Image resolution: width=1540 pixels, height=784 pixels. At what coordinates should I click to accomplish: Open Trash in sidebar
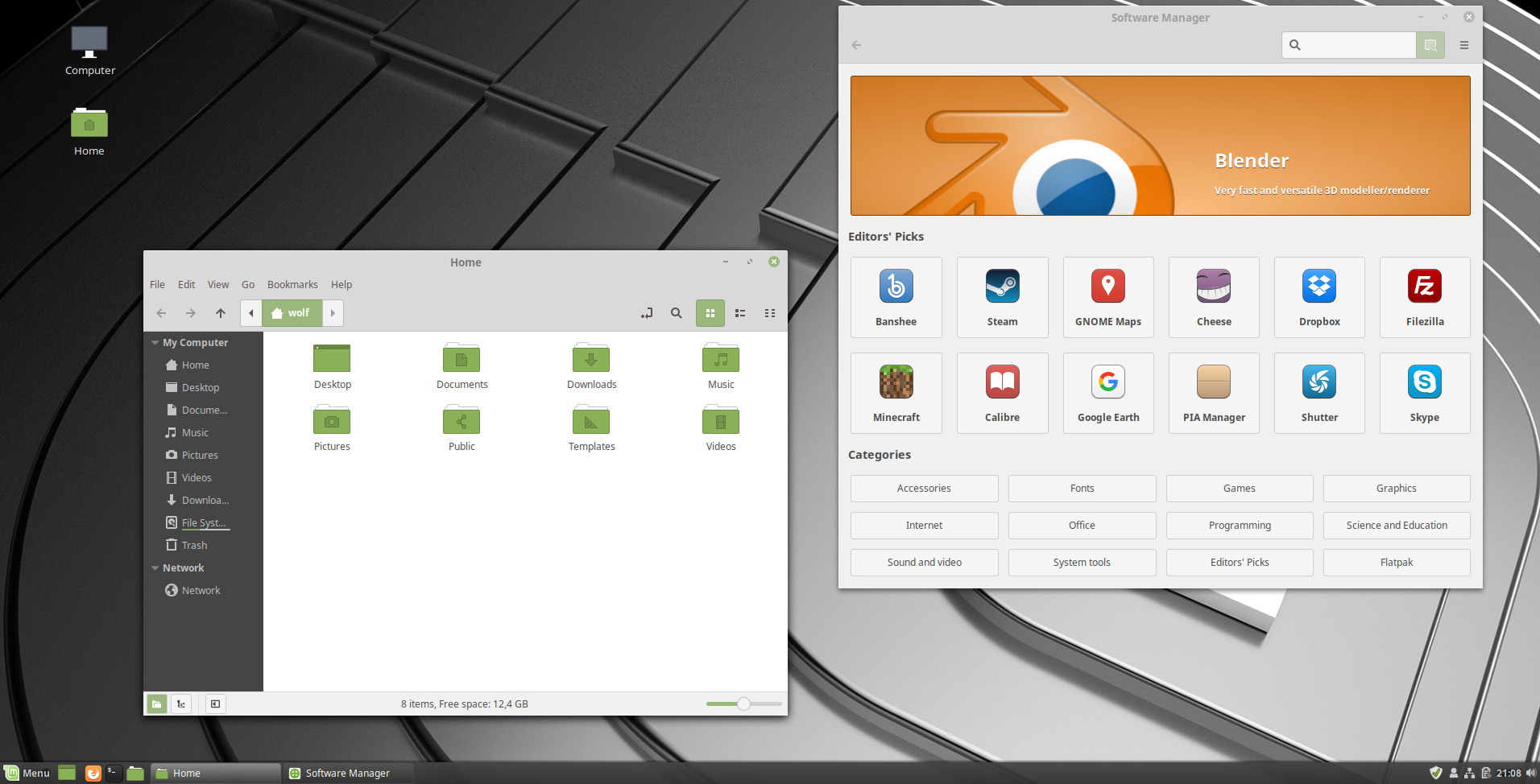point(187,546)
